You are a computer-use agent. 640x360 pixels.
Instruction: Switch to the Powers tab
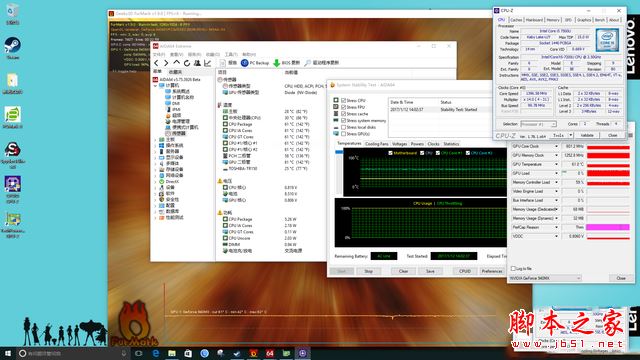417,144
